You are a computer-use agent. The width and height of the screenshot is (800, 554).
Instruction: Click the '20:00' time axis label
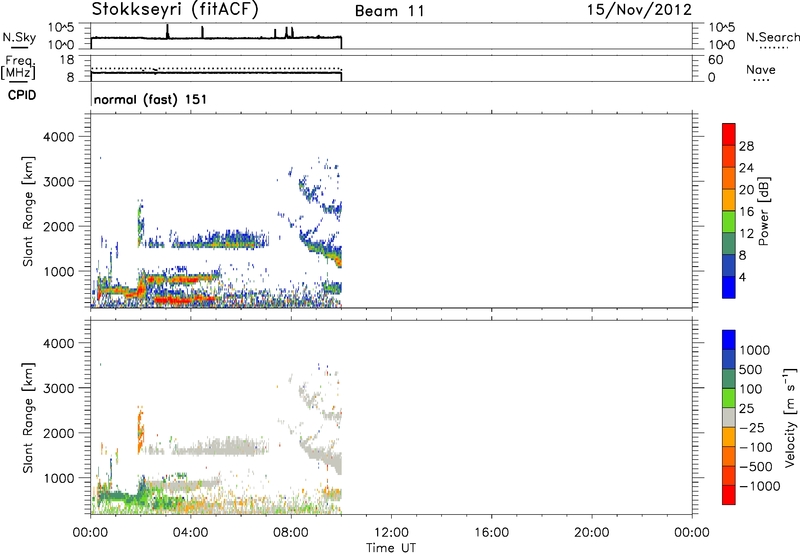592,533
